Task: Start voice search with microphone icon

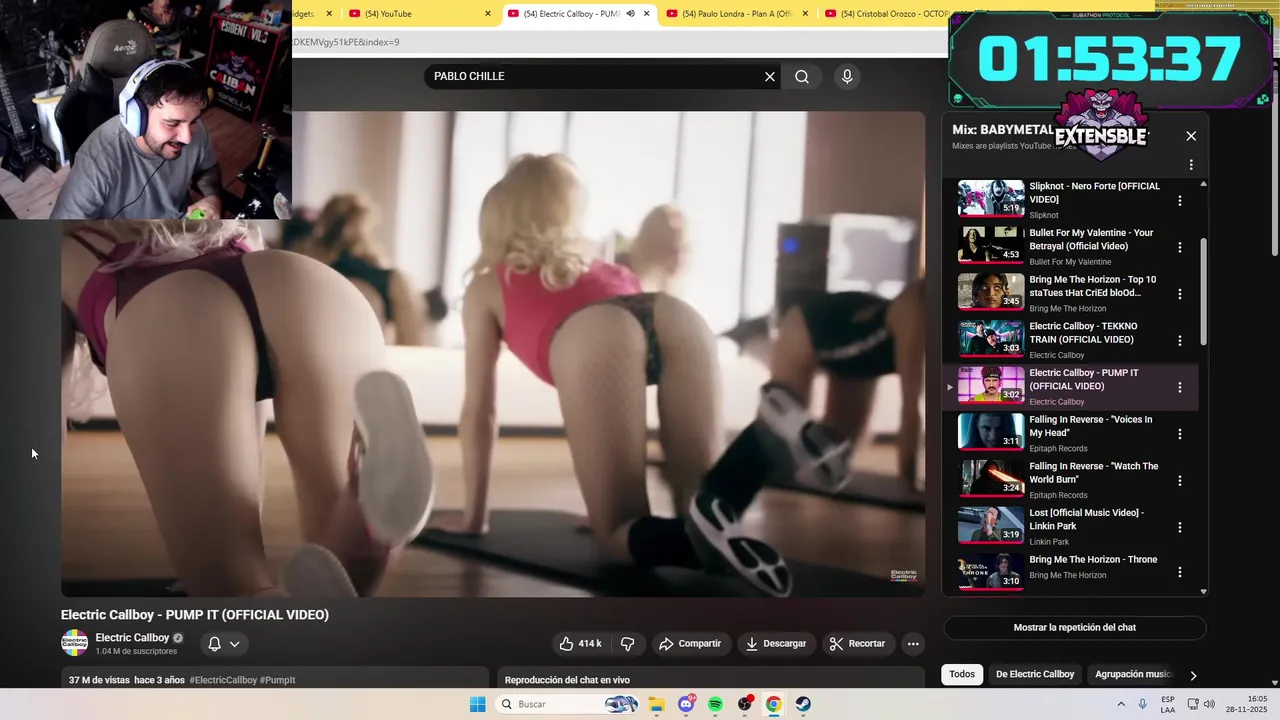Action: [x=847, y=77]
